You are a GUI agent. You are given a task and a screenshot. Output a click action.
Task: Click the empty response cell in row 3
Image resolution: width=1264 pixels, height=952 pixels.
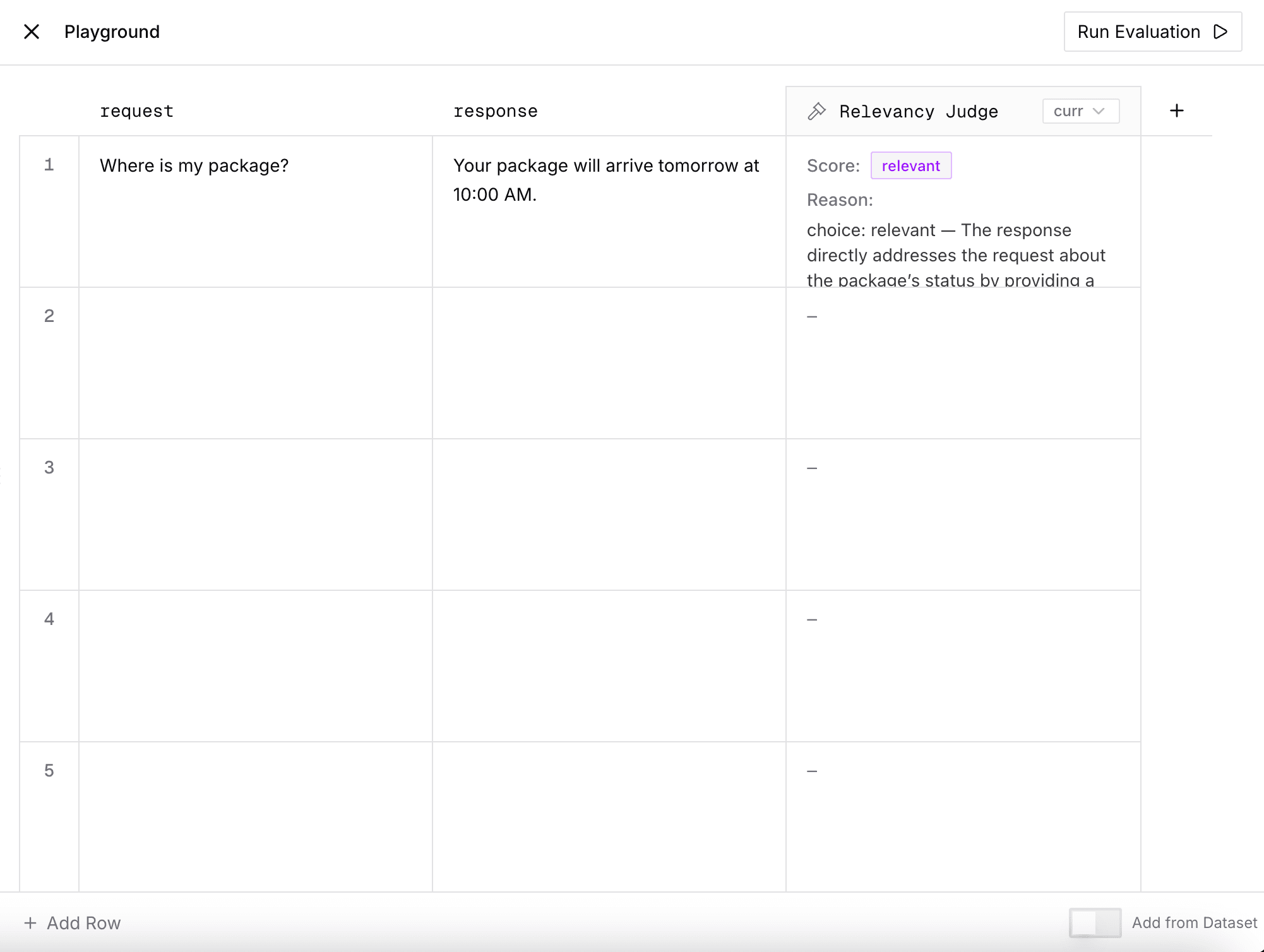609,515
